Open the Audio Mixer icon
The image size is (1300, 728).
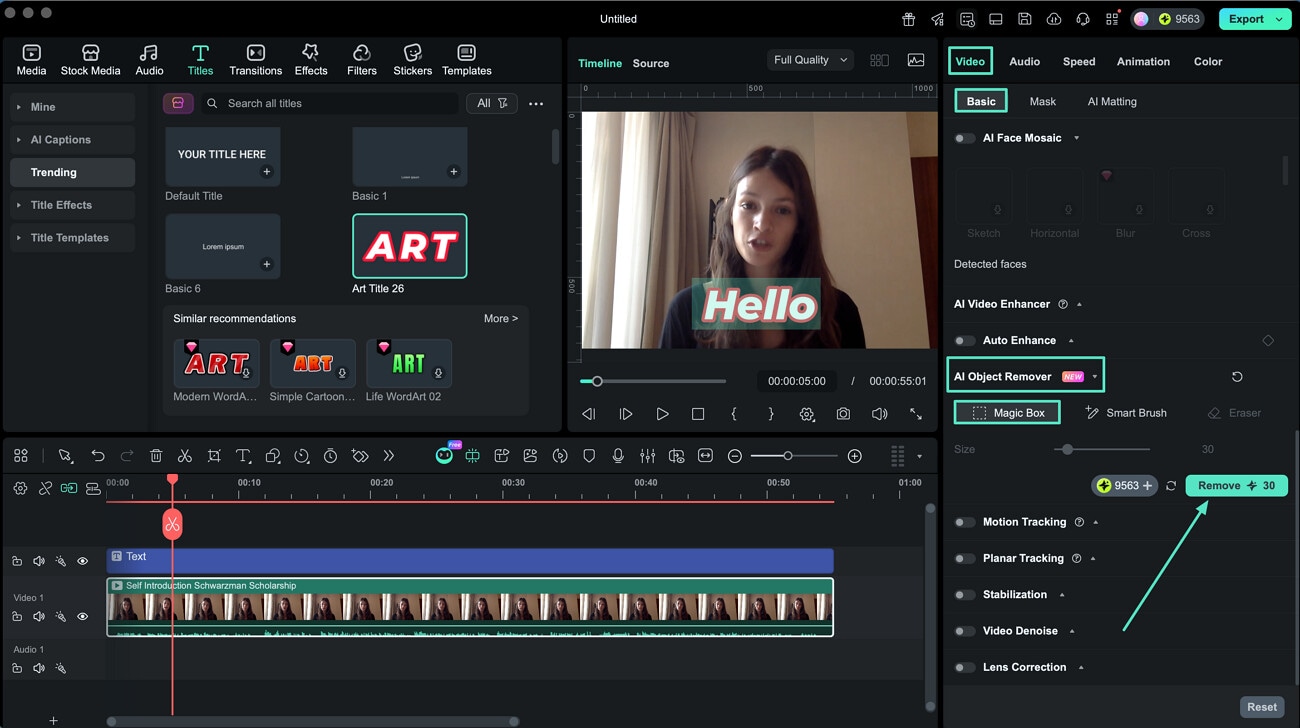point(647,455)
